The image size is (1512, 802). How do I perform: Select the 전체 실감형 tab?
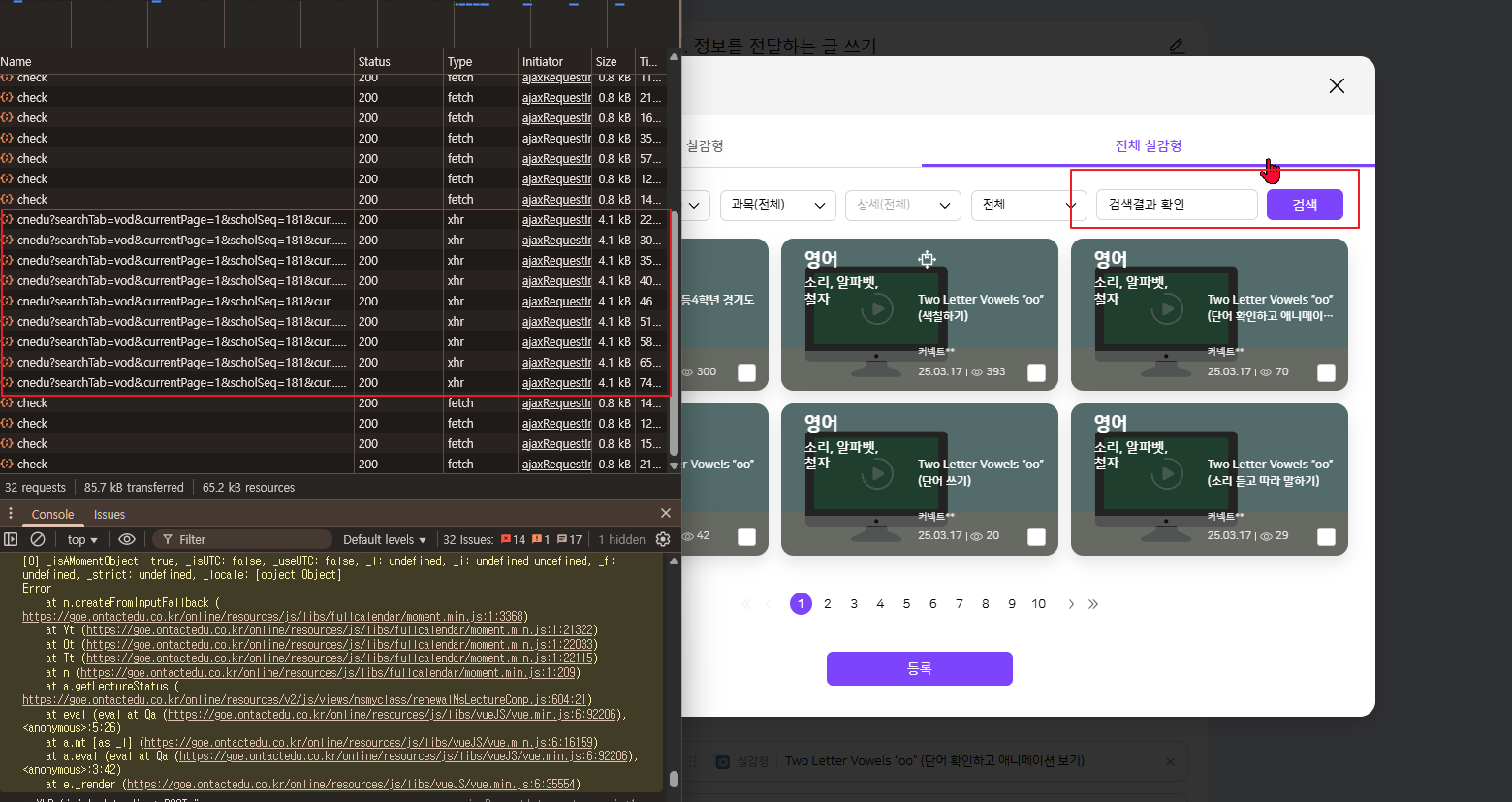tap(1148, 145)
